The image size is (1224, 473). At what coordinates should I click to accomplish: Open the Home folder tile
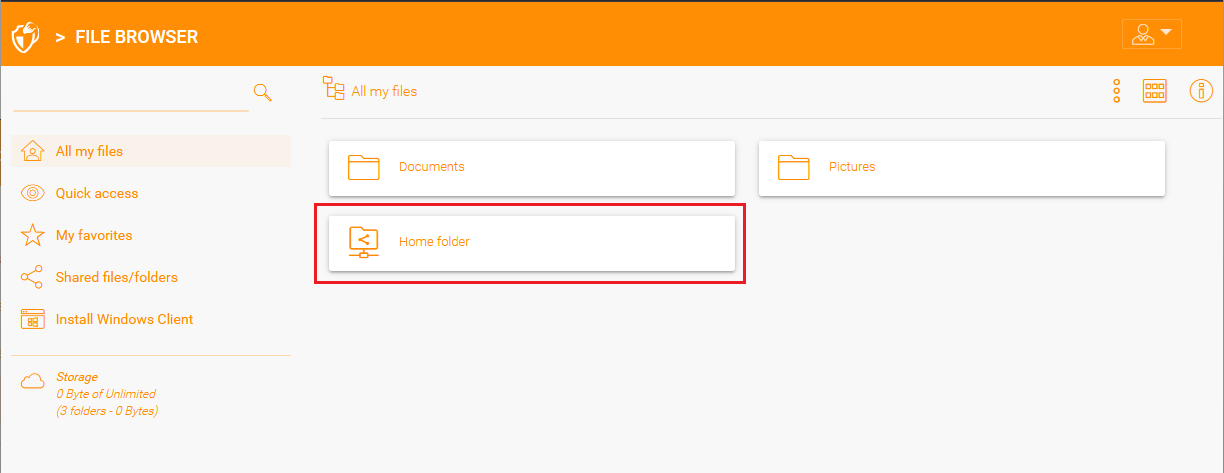pos(532,242)
